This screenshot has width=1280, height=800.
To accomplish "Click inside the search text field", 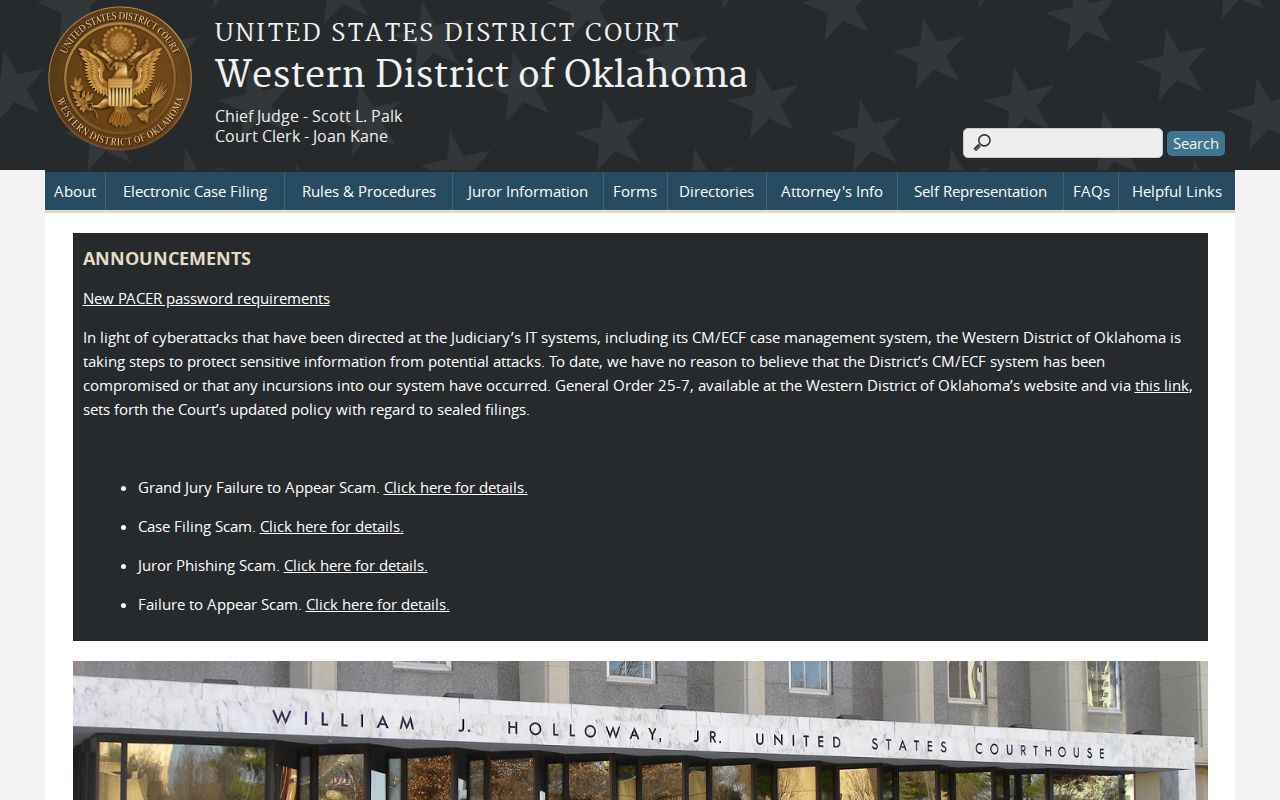I will pyautogui.click(x=1063, y=143).
